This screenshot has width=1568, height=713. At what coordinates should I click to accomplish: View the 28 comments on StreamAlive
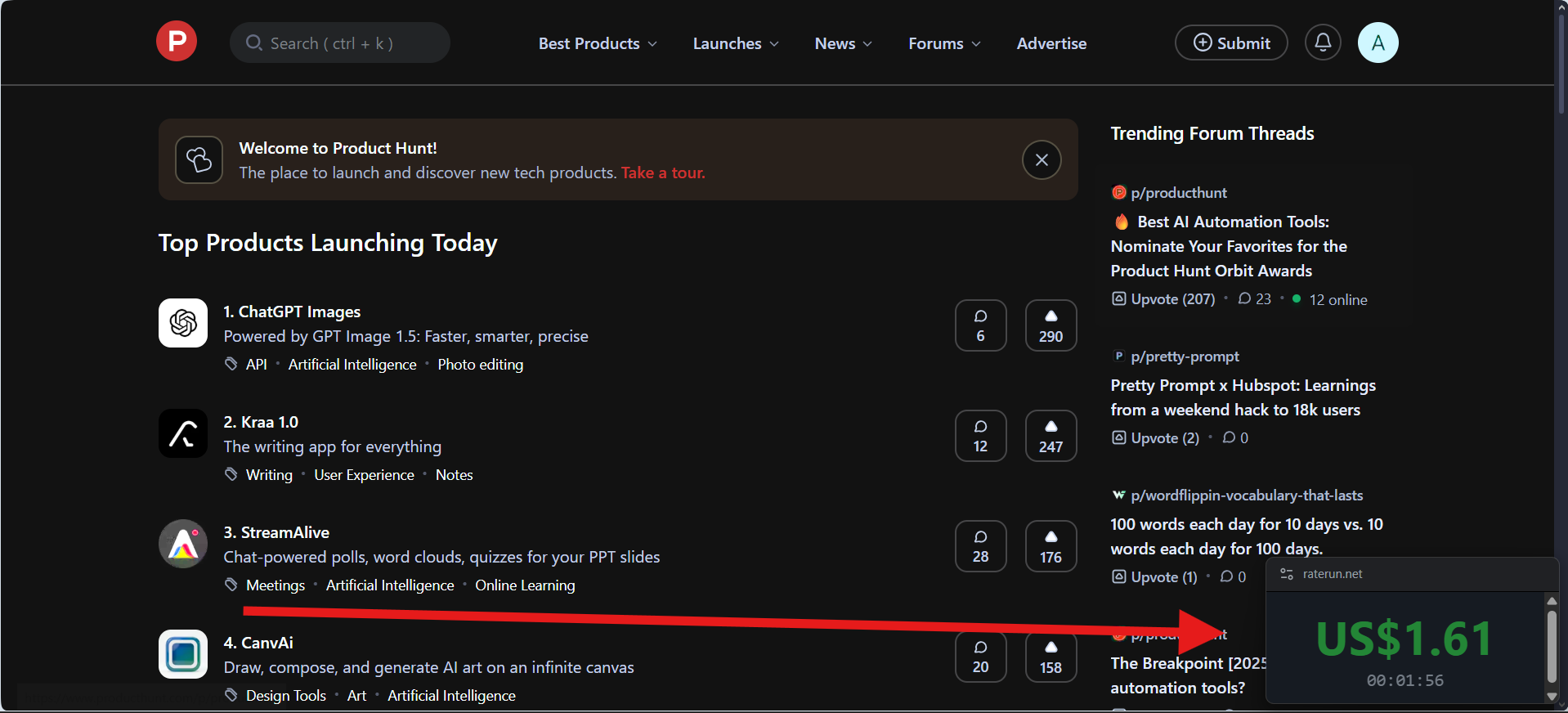click(981, 546)
